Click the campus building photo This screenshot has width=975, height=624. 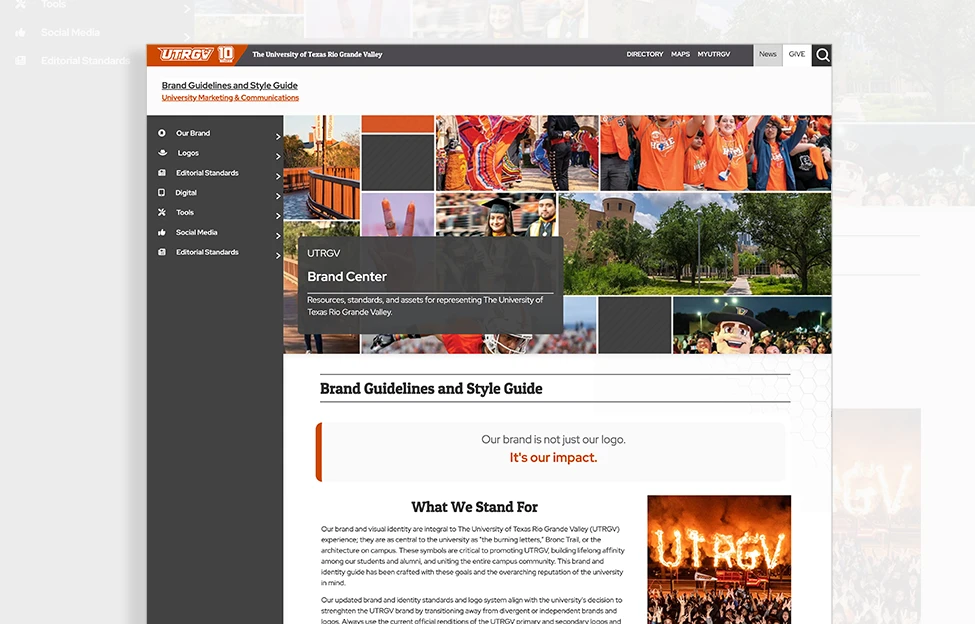695,243
